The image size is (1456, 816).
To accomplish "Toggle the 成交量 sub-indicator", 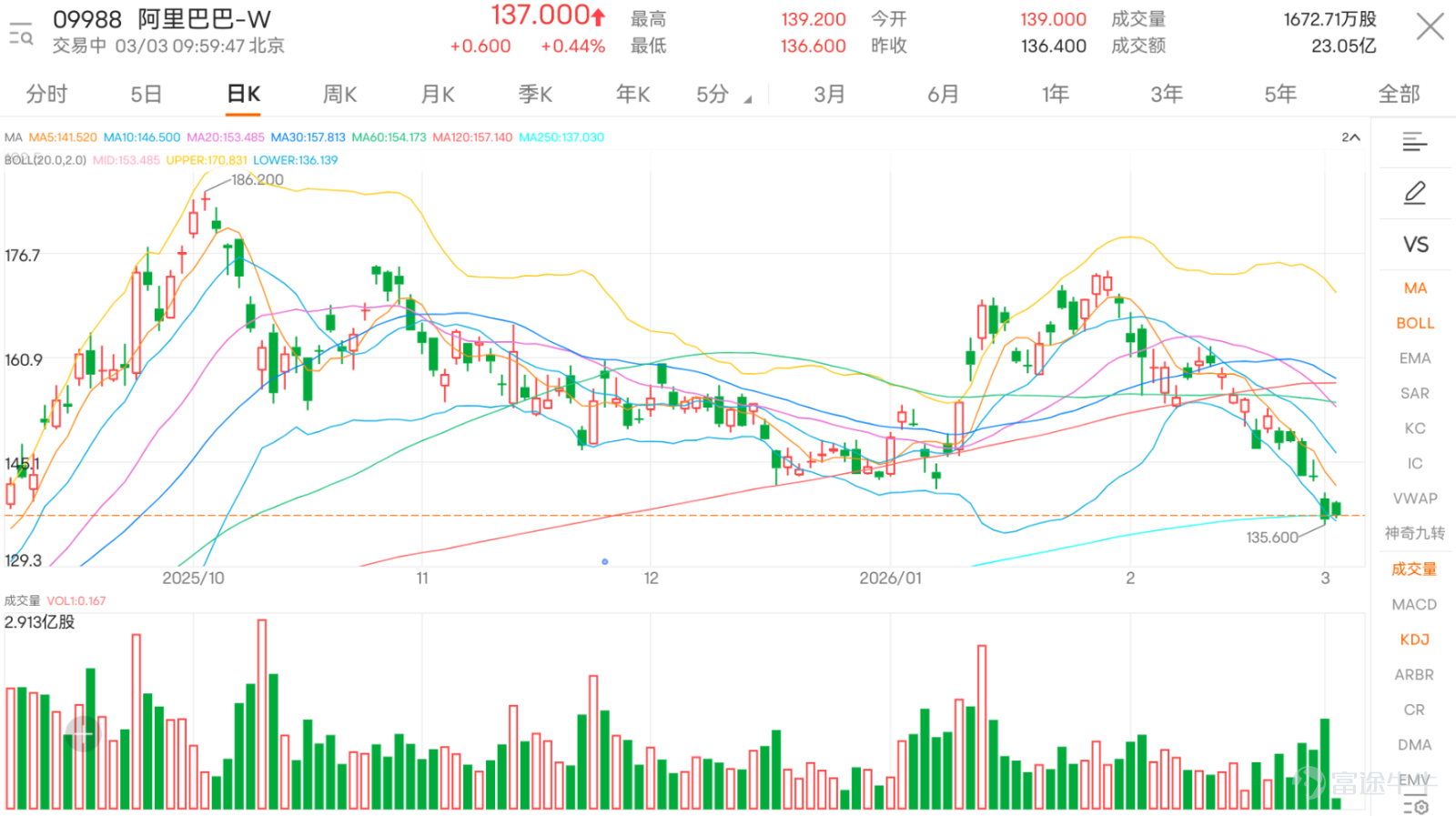I will click(1414, 569).
